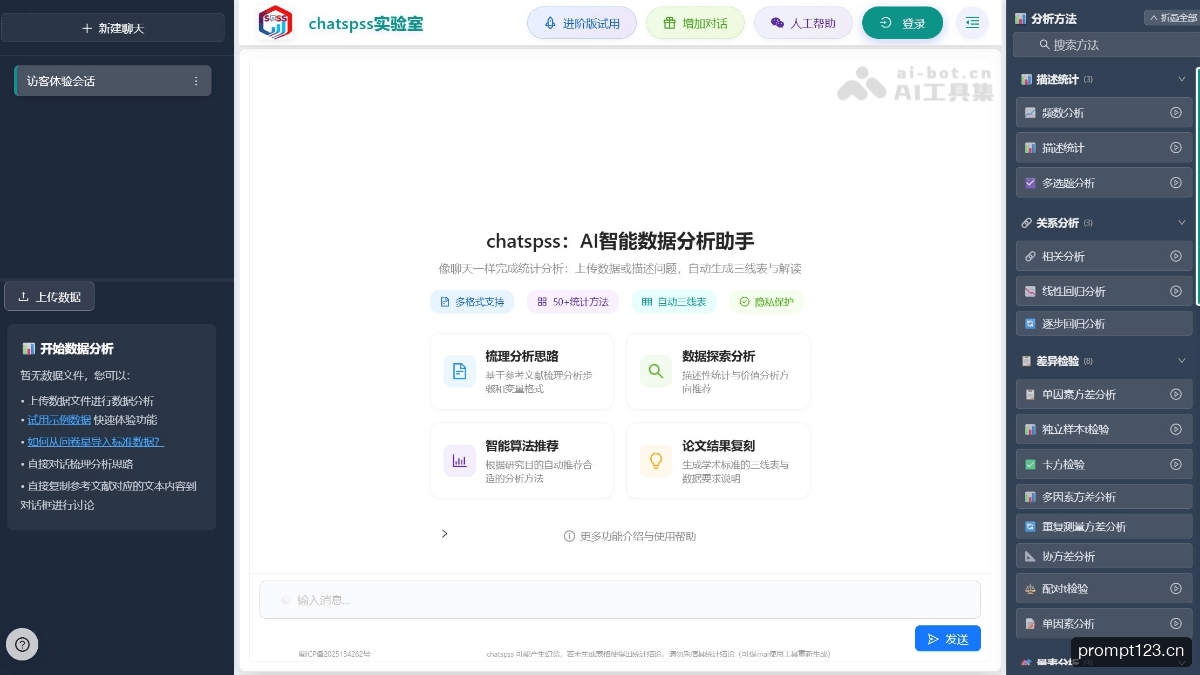This screenshot has height=675, width=1200.
Task: Click the lightbulb icon in 论文结果复刻 card
Action: coord(656,461)
